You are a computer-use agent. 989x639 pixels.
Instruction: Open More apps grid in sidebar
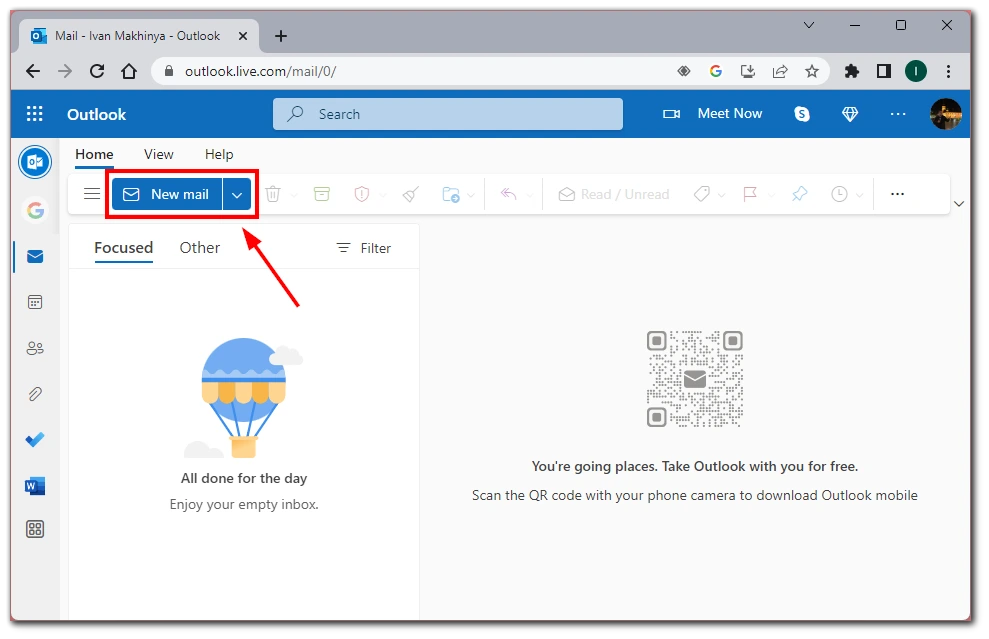(x=35, y=529)
